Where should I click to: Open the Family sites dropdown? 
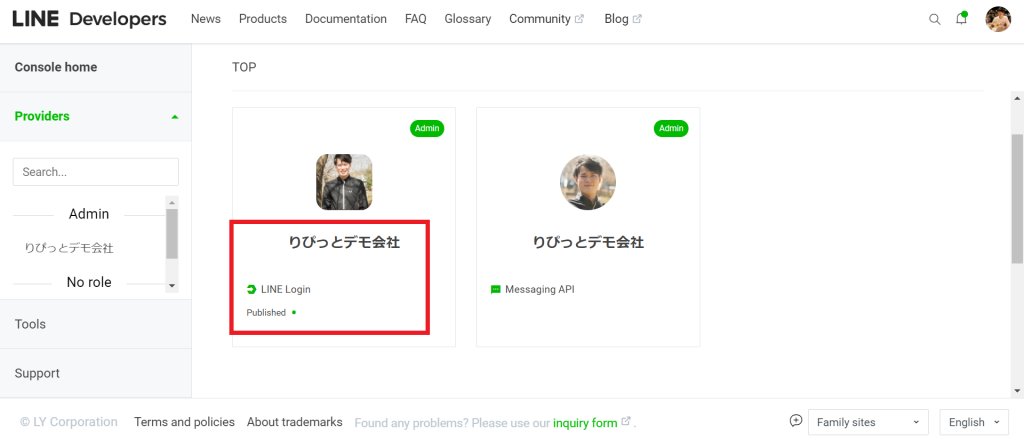(x=868, y=422)
